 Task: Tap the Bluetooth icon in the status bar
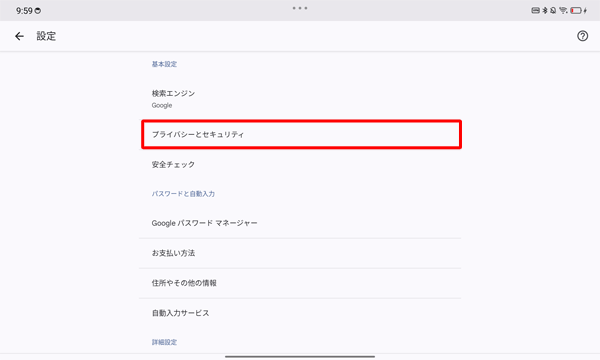point(545,10)
